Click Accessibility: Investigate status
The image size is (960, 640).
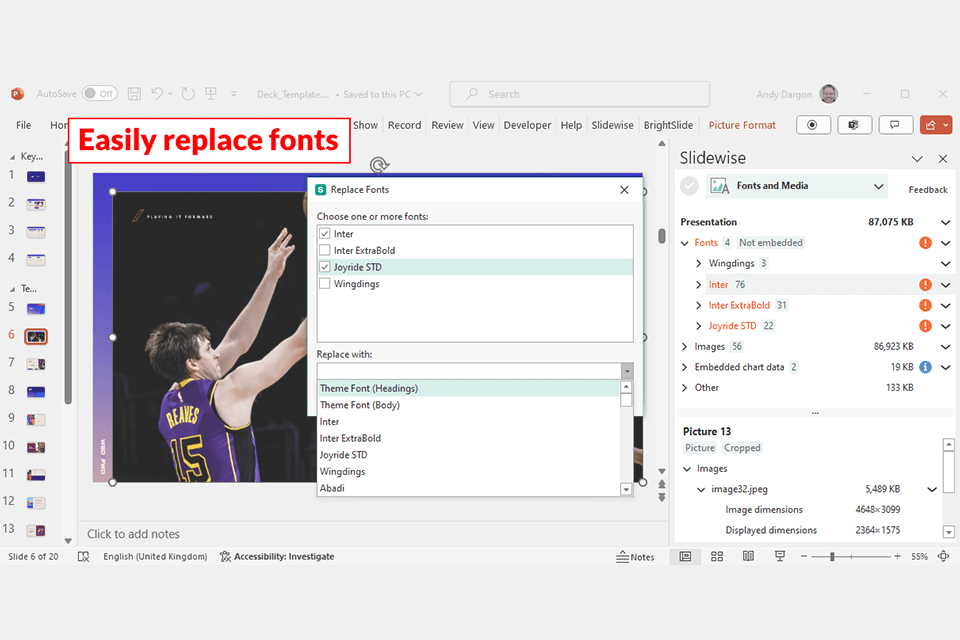click(x=277, y=556)
